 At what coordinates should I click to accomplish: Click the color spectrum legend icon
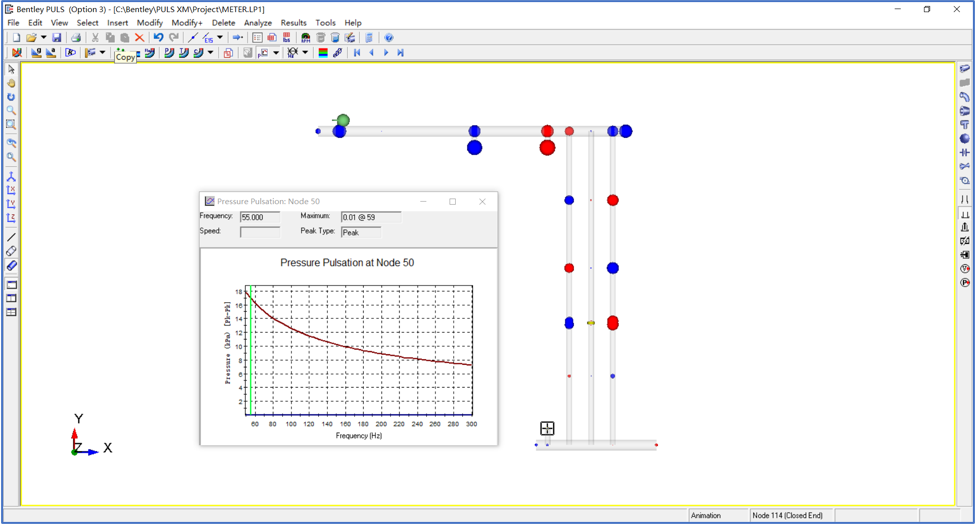(323, 53)
